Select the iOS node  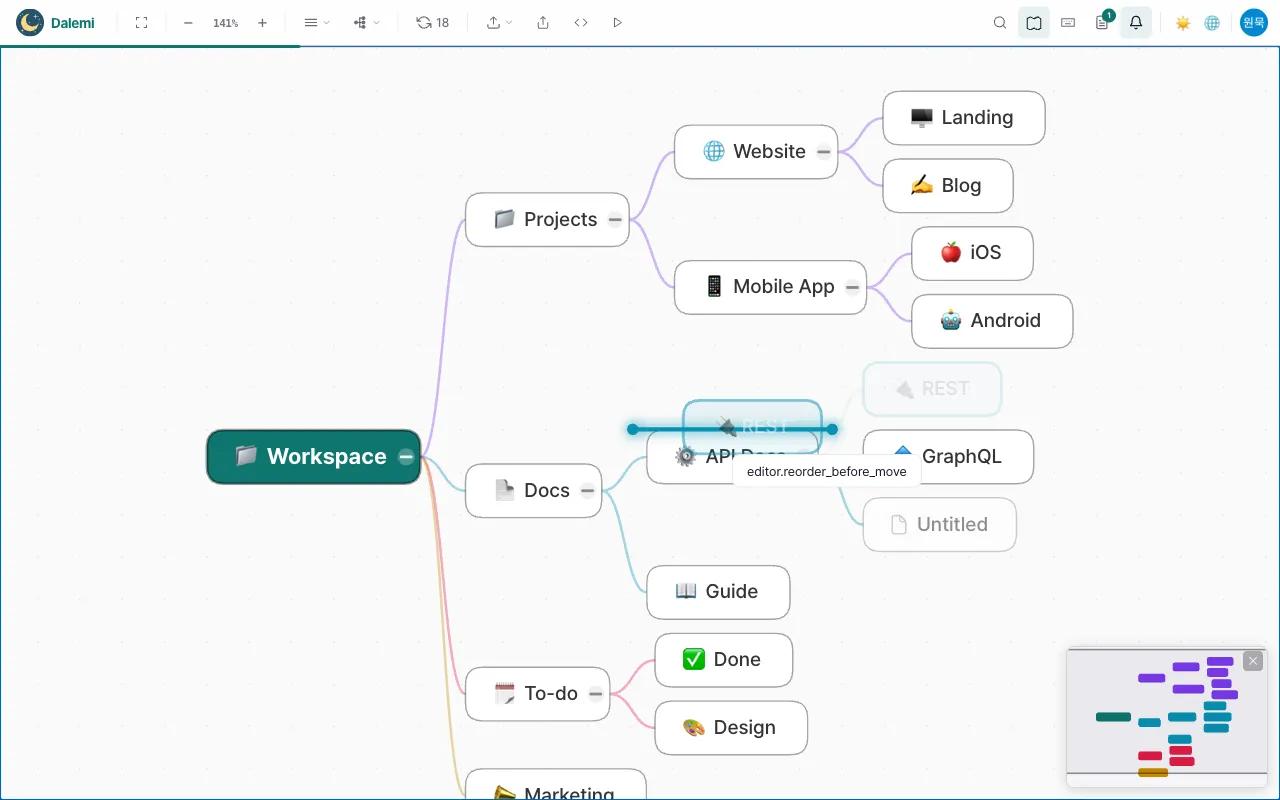coord(972,253)
